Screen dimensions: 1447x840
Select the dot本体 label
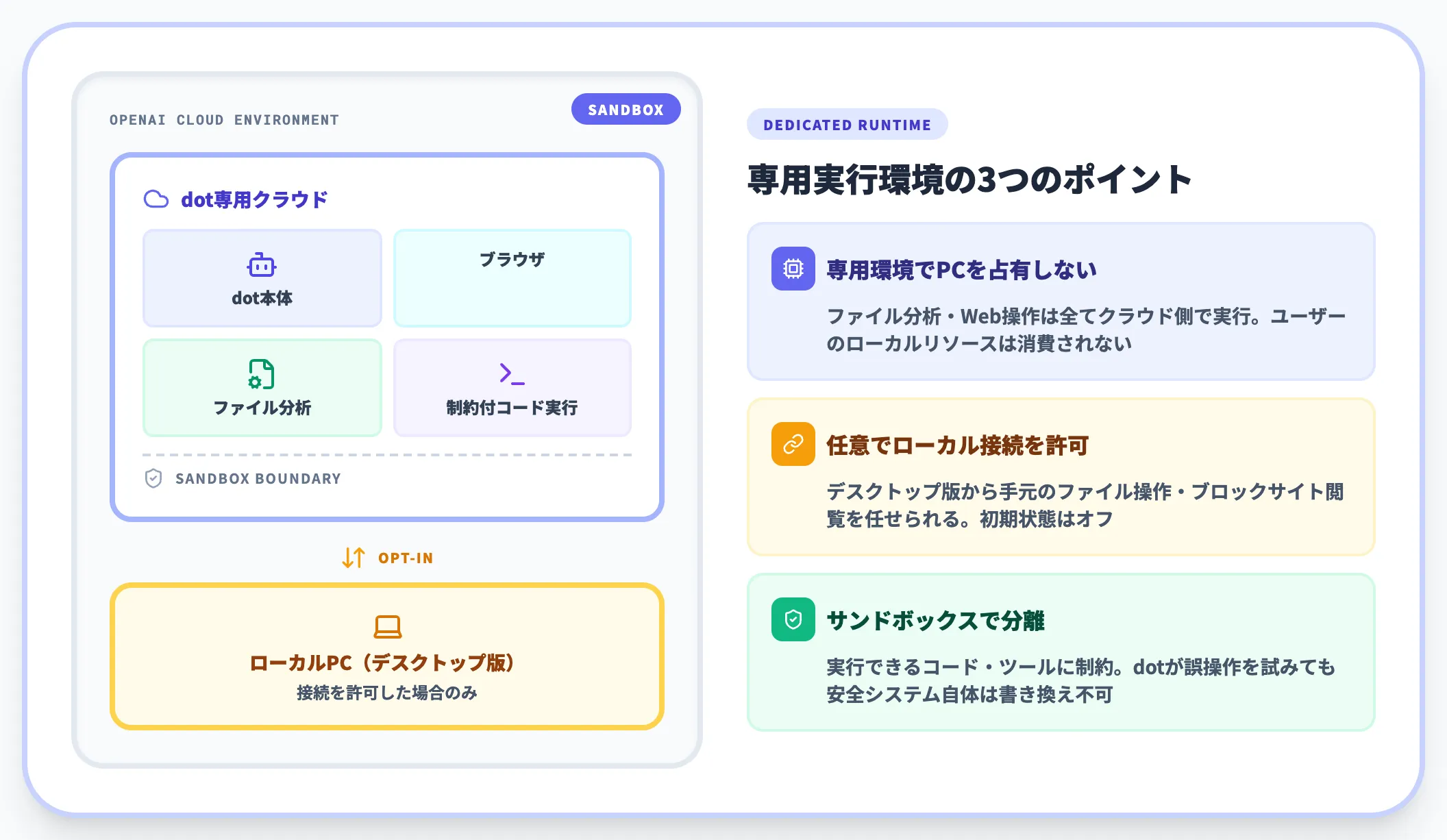click(x=262, y=298)
